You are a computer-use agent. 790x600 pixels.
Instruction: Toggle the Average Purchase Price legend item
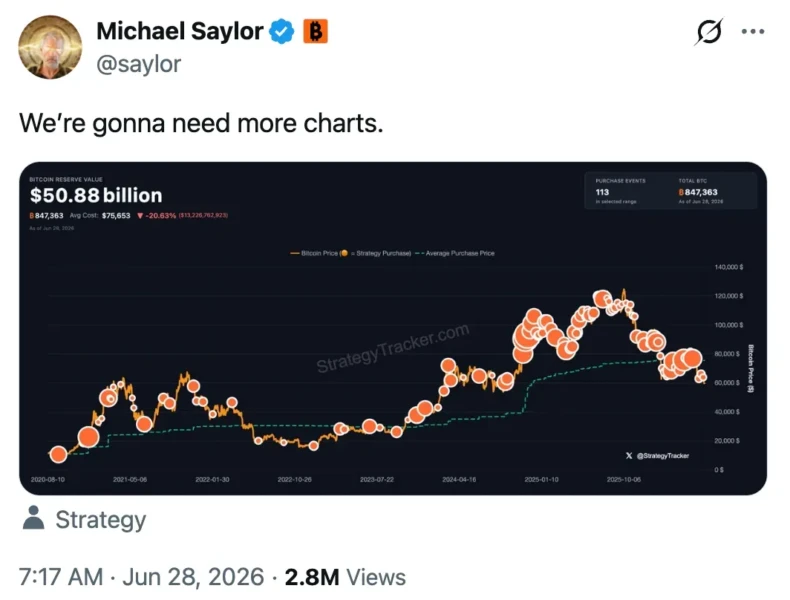[454, 253]
